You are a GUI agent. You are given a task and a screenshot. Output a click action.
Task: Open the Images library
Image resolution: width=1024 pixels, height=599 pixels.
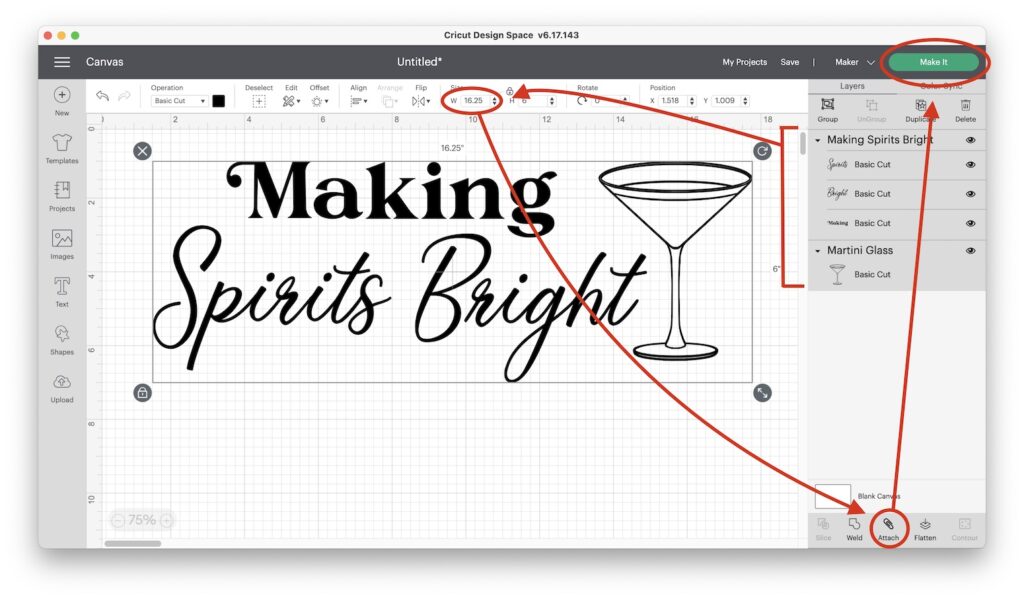62,244
